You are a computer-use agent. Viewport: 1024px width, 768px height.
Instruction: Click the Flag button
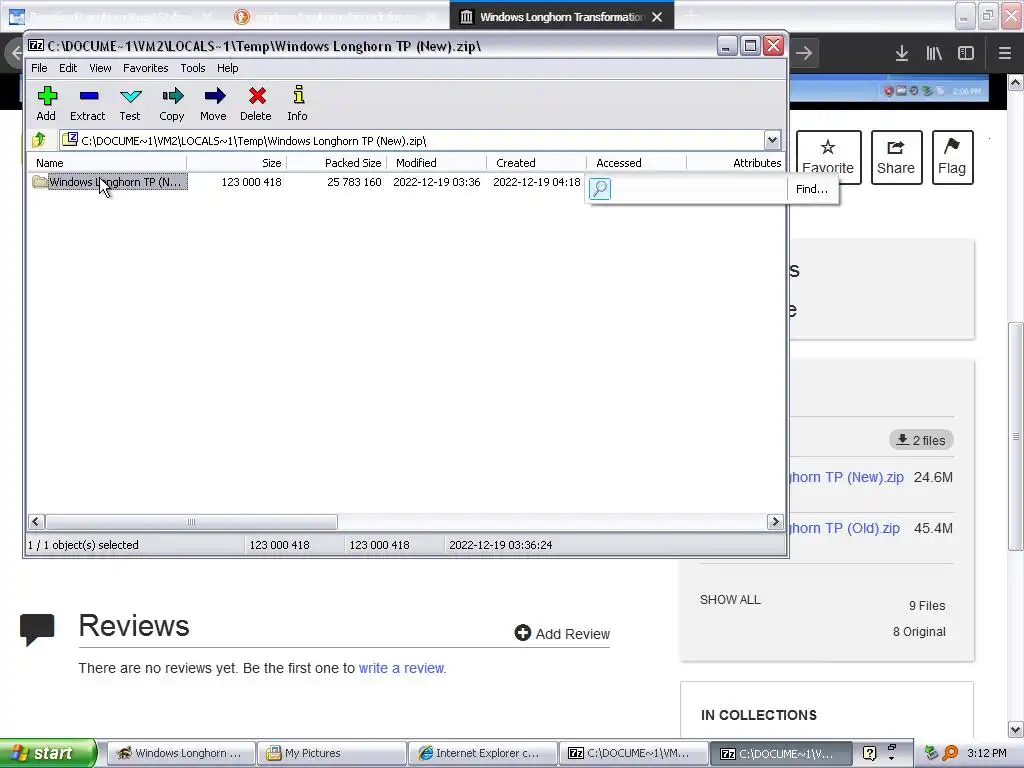tap(952, 157)
